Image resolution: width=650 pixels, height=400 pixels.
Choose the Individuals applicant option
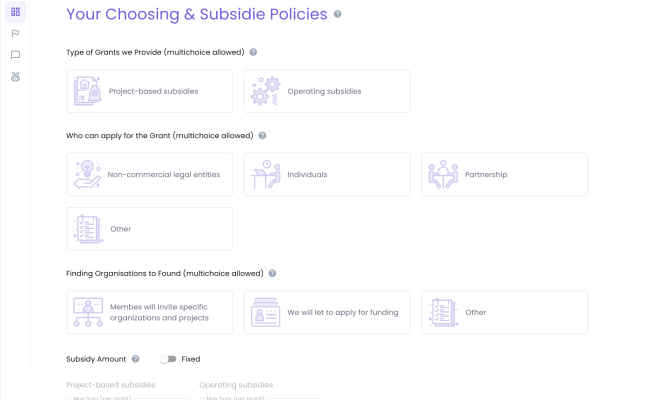click(x=327, y=175)
